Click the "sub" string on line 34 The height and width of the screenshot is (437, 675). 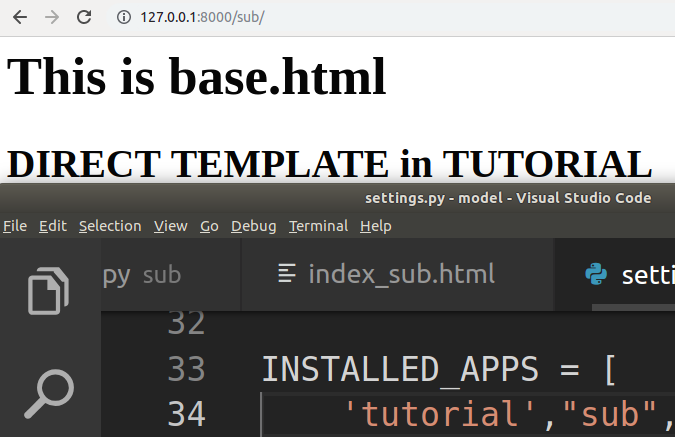tap(610, 414)
